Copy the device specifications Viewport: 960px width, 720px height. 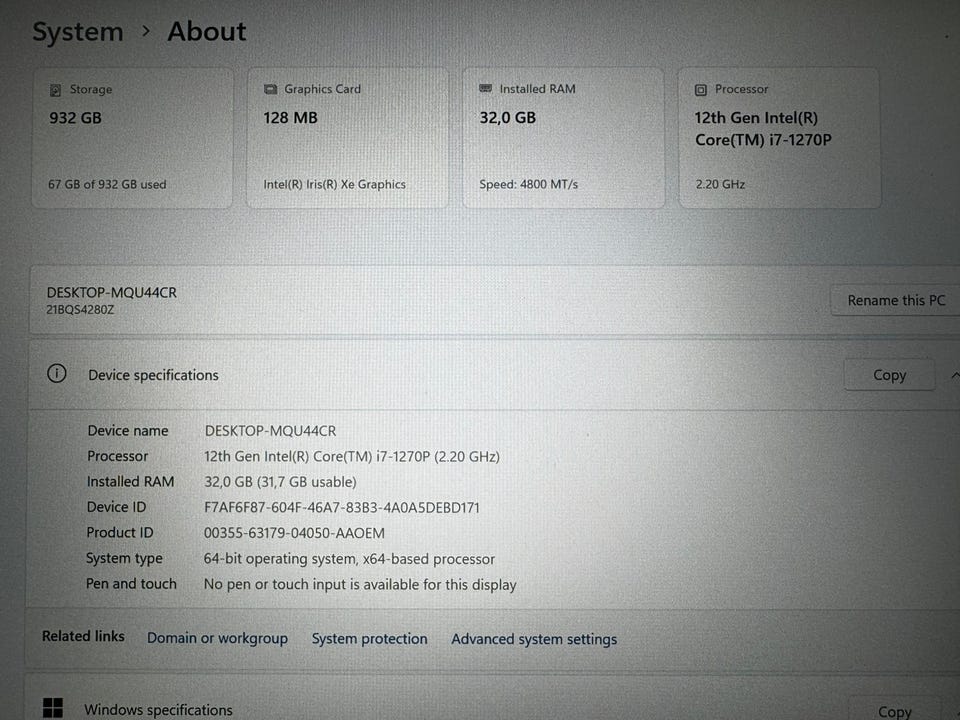point(889,375)
